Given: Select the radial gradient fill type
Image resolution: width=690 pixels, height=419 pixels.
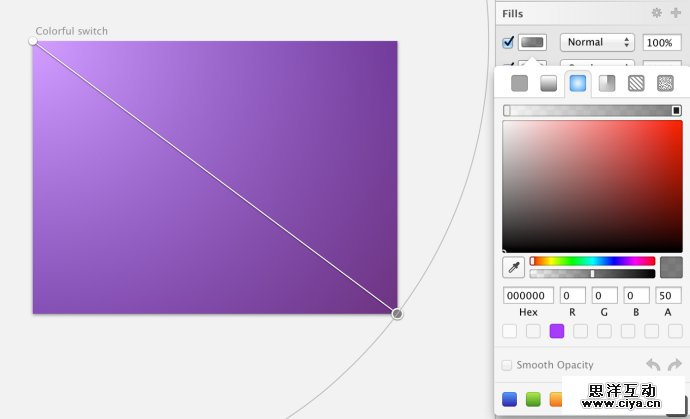Looking at the screenshot, I should 578,84.
